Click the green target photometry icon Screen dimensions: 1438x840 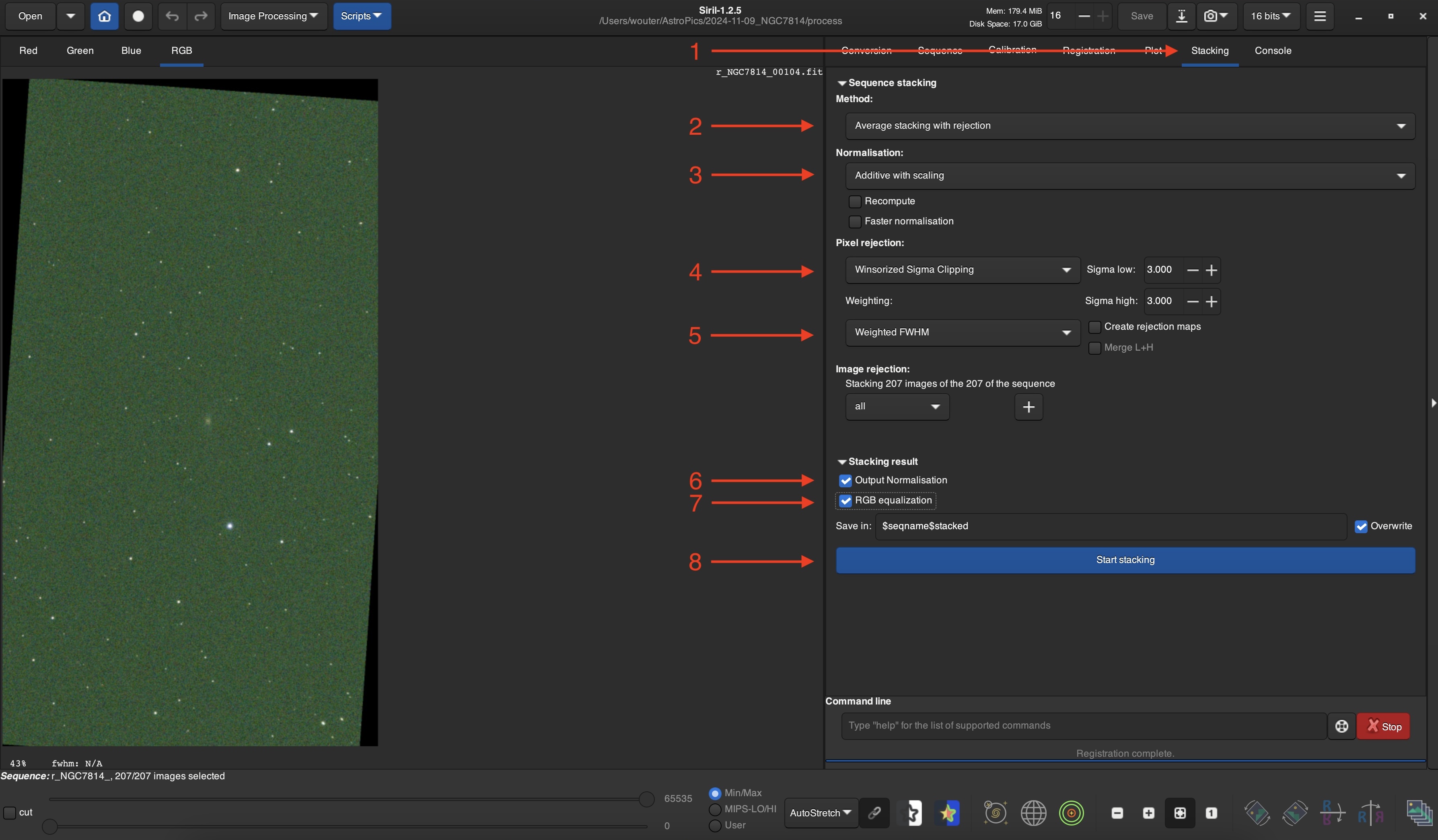click(x=1071, y=813)
